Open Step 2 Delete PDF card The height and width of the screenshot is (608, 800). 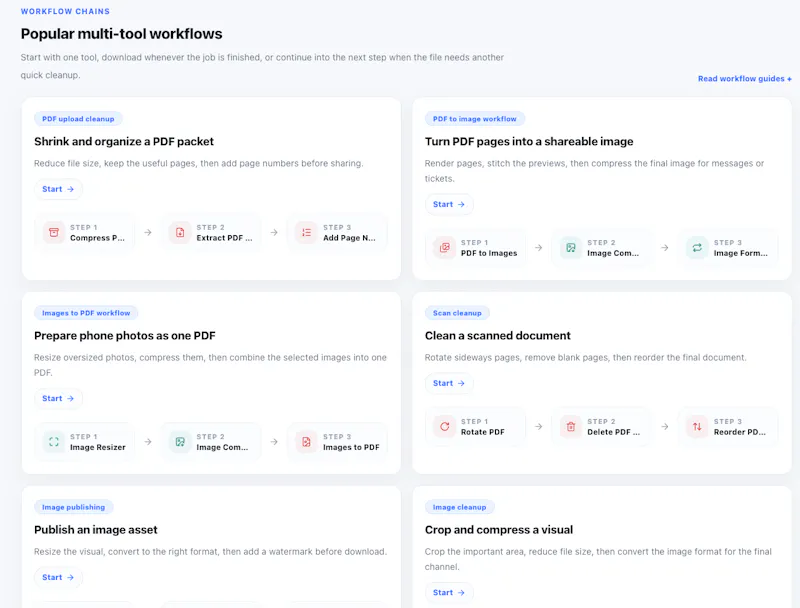click(x=602, y=426)
